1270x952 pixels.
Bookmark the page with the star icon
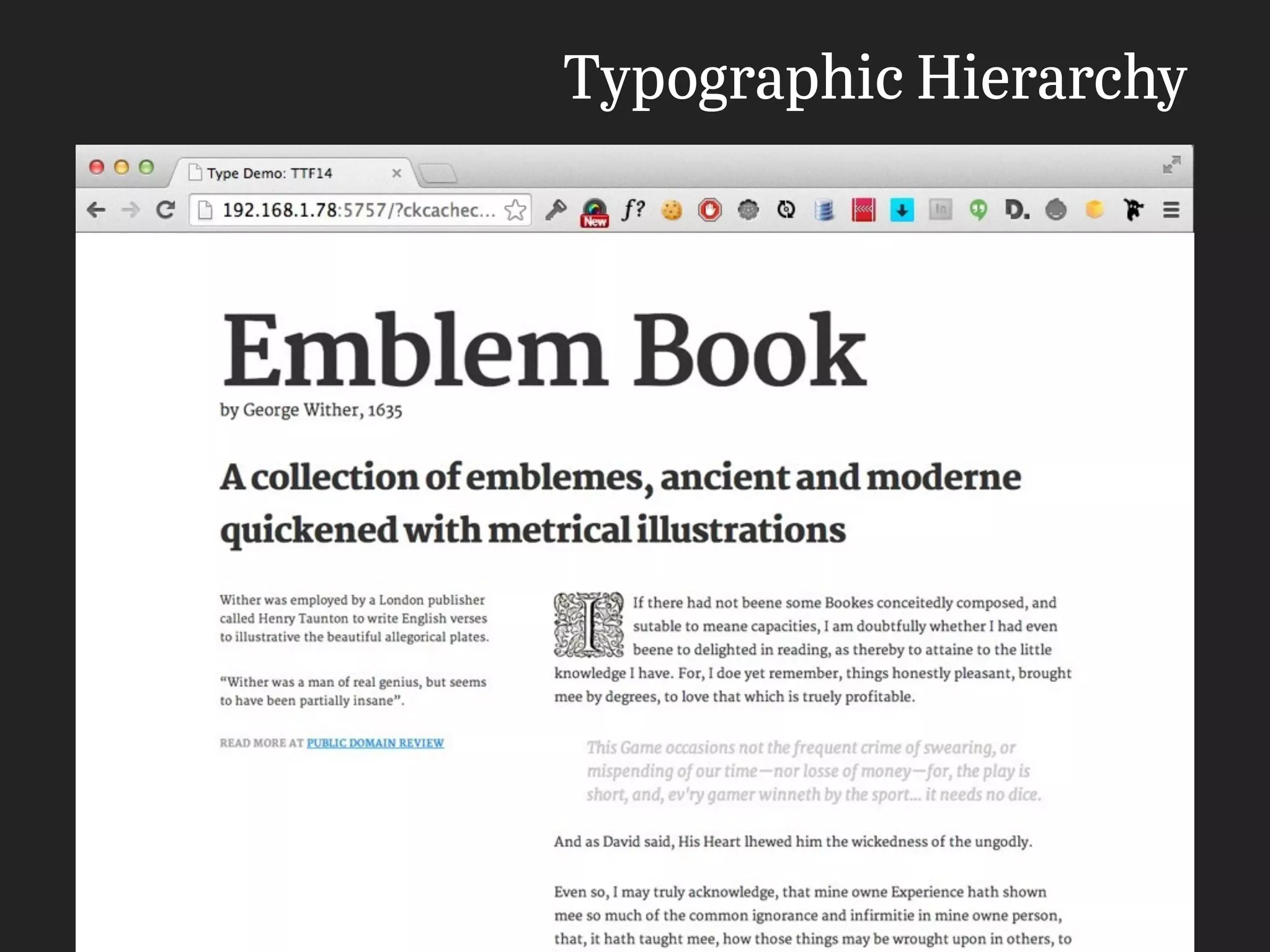tap(515, 210)
